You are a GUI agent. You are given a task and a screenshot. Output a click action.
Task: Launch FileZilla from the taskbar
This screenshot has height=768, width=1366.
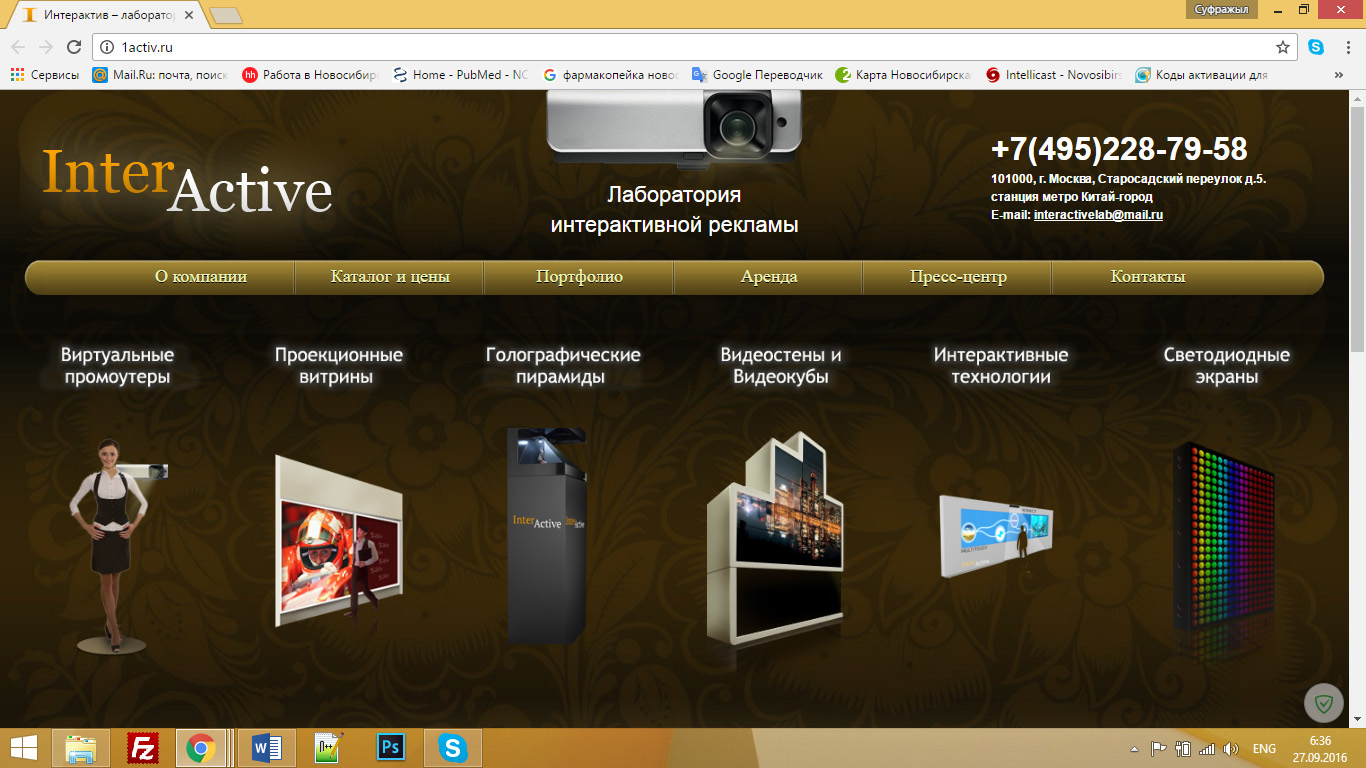click(x=144, y=748)
